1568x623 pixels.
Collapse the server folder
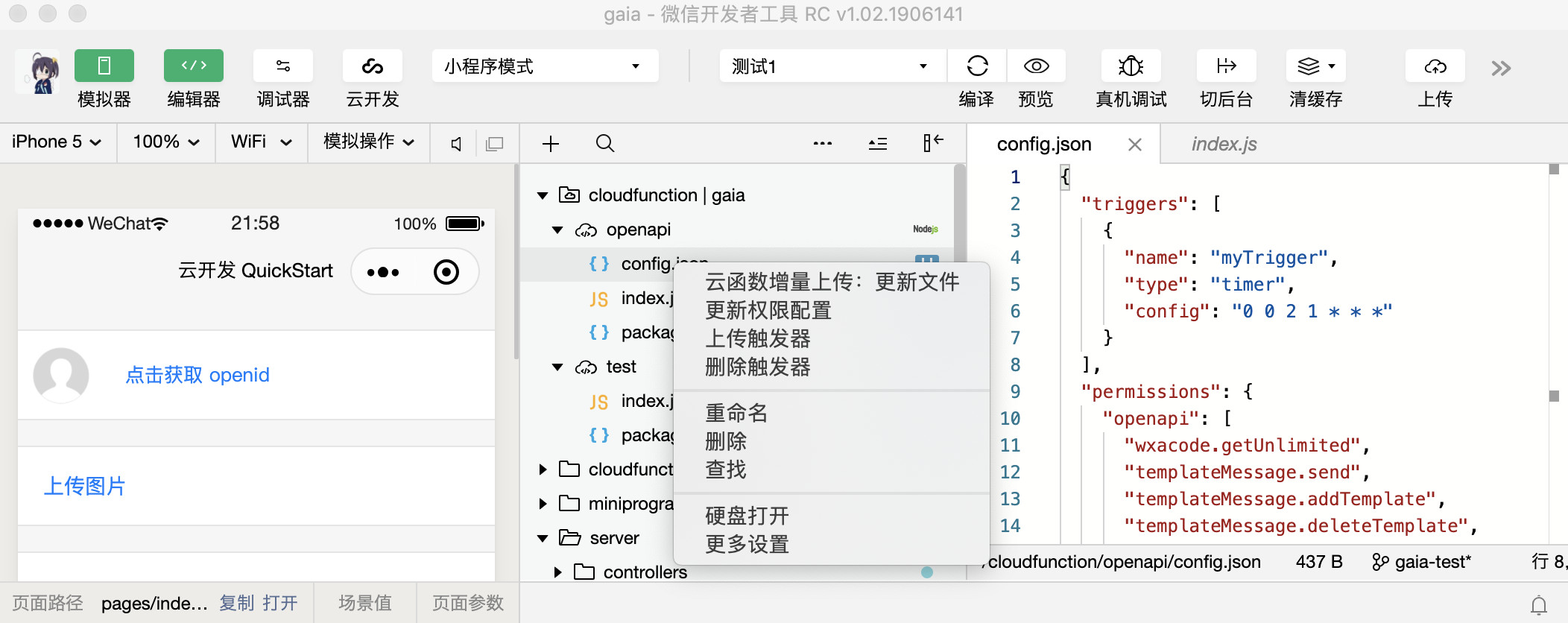click(x=543, y=538)
